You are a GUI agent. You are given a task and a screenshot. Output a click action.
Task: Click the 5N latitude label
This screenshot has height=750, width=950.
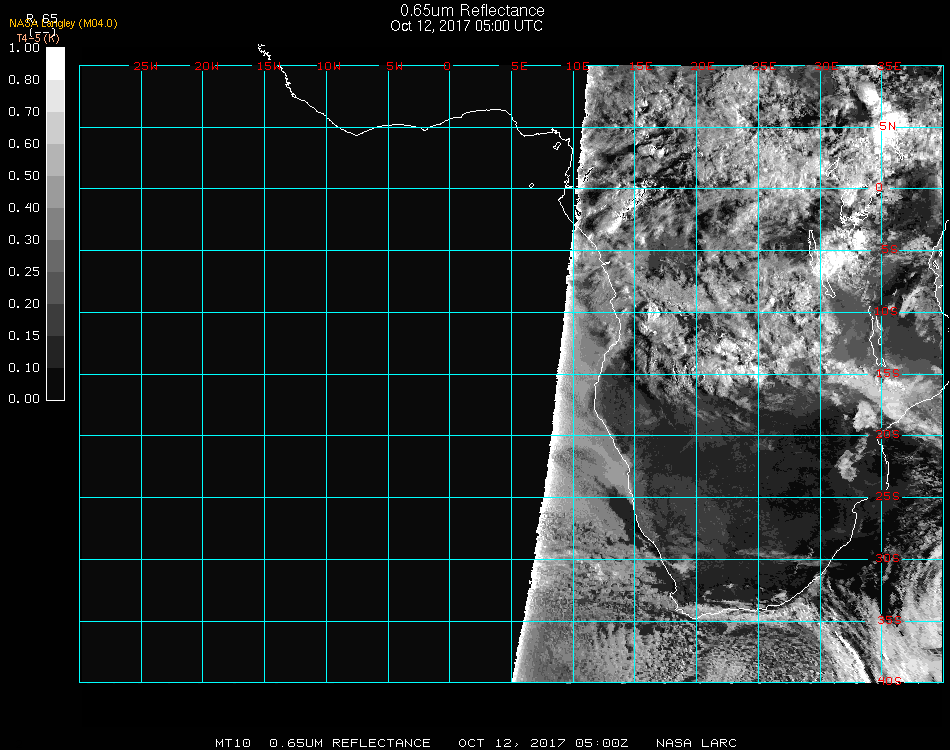pyautogui.click(x=888, y=126)
